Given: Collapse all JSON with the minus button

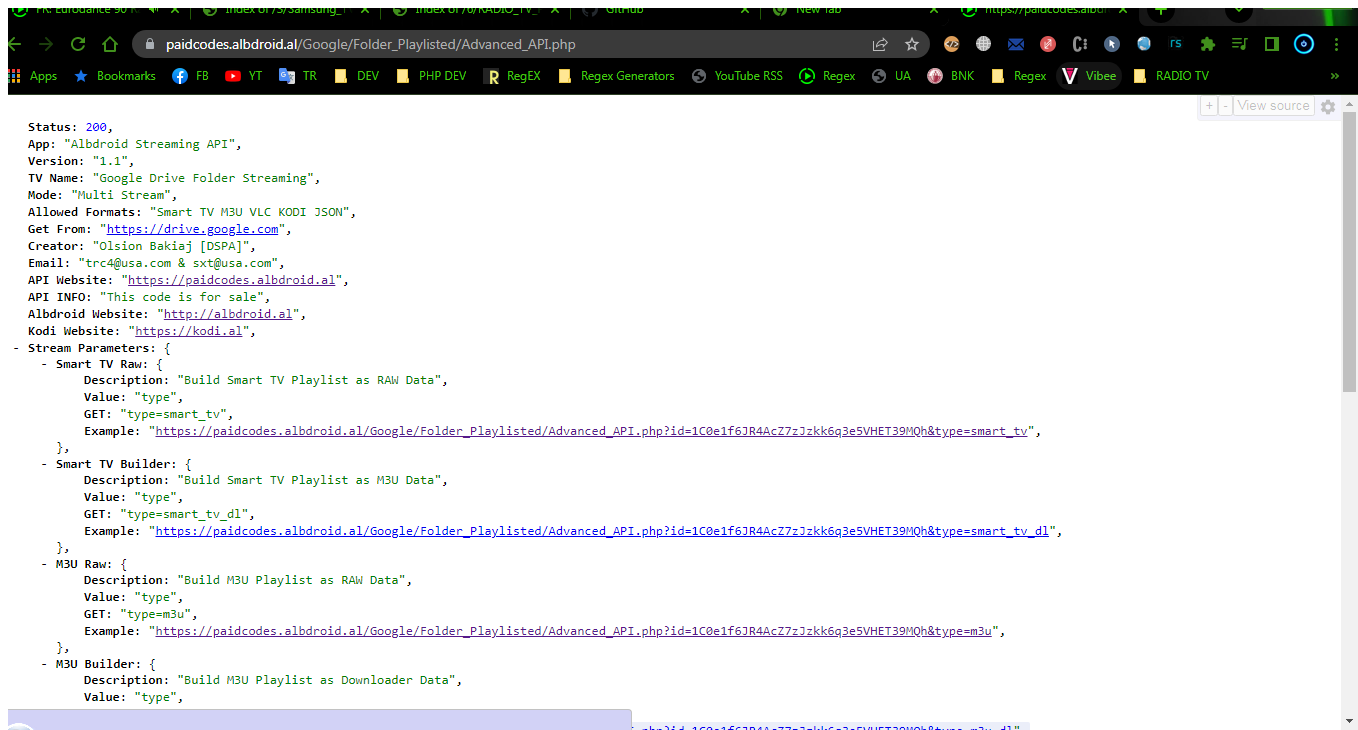Looking at the screenshot, I should (x=1225, y=106).
